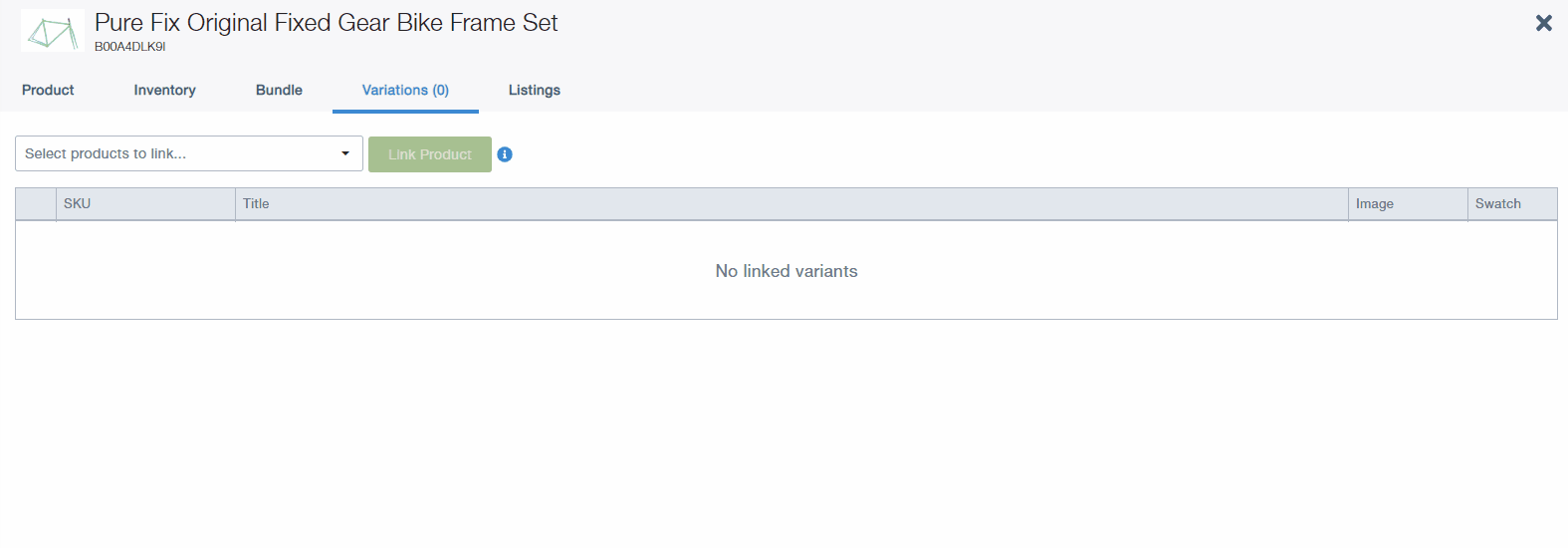Click the B00A4DLK9I product code
Image resolution: width=1568 pixels, height=548 pixels.
tap(130, 47)
